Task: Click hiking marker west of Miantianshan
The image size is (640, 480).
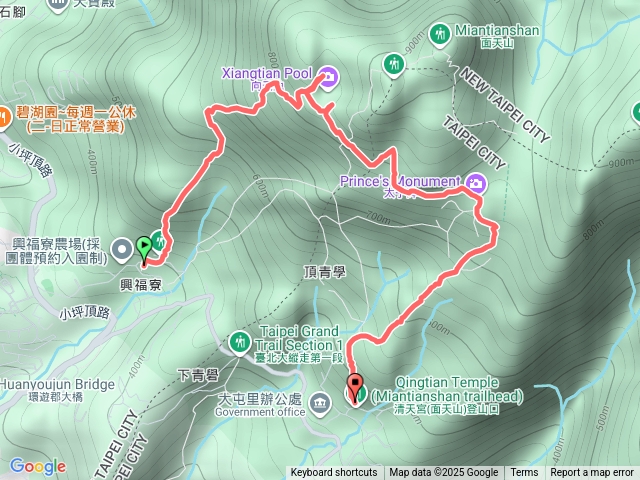Action: (x=393, y=65)
